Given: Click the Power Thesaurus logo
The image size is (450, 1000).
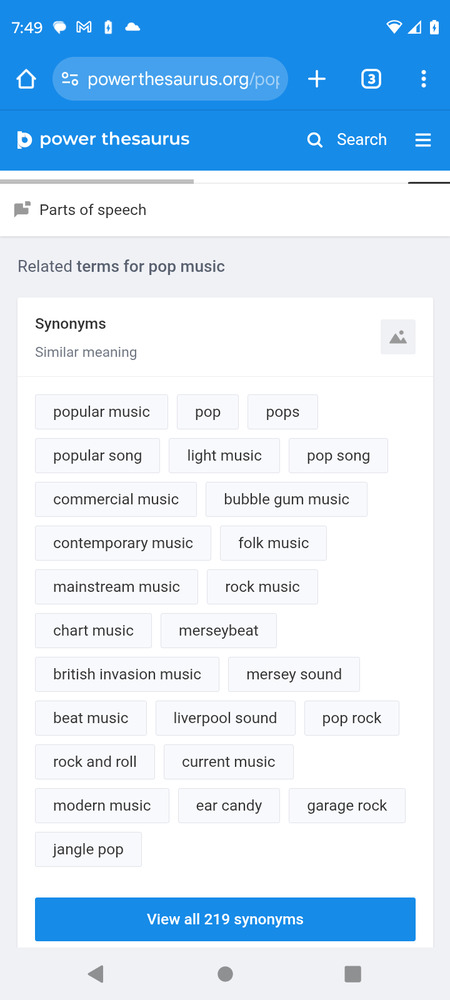Looking at the screenshot, I should coord(103,139).
